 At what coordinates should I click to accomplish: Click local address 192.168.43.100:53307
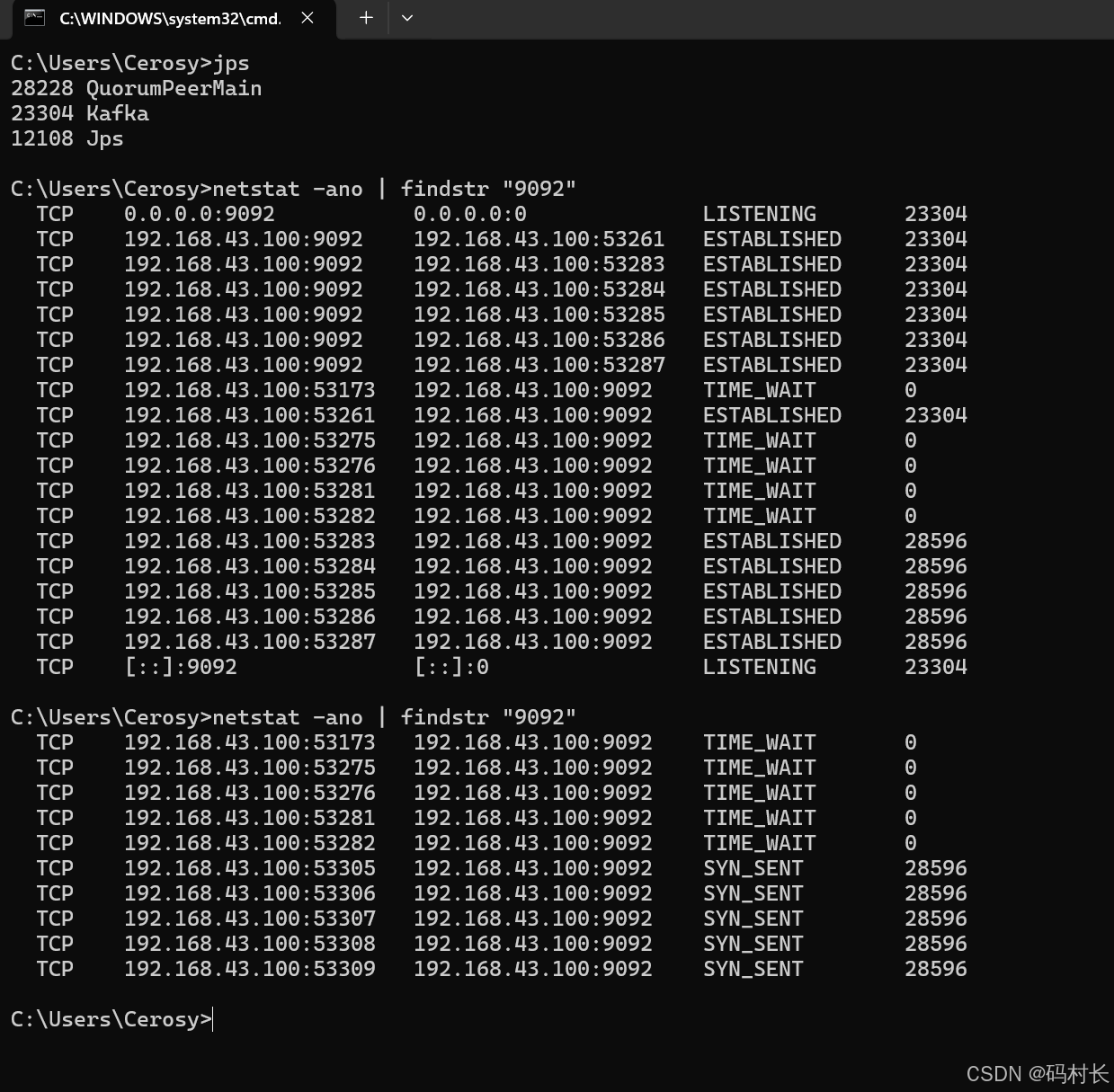[250, 919]
